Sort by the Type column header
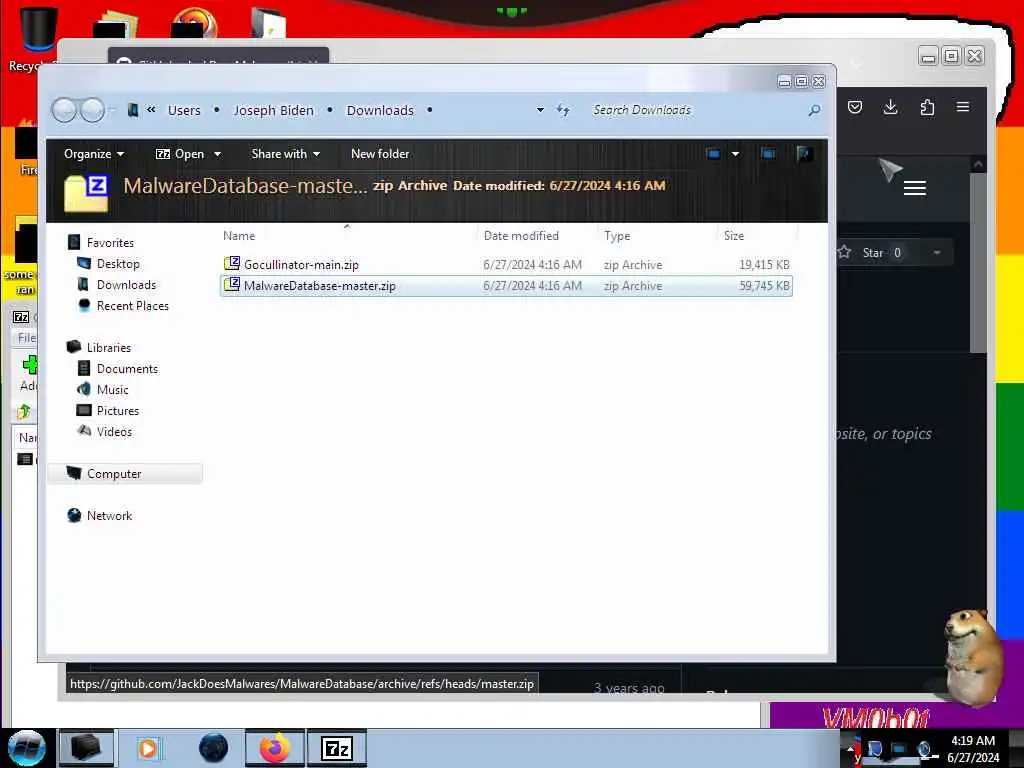1024x768 pixels. pyautogui.click(x=617, y=236)
